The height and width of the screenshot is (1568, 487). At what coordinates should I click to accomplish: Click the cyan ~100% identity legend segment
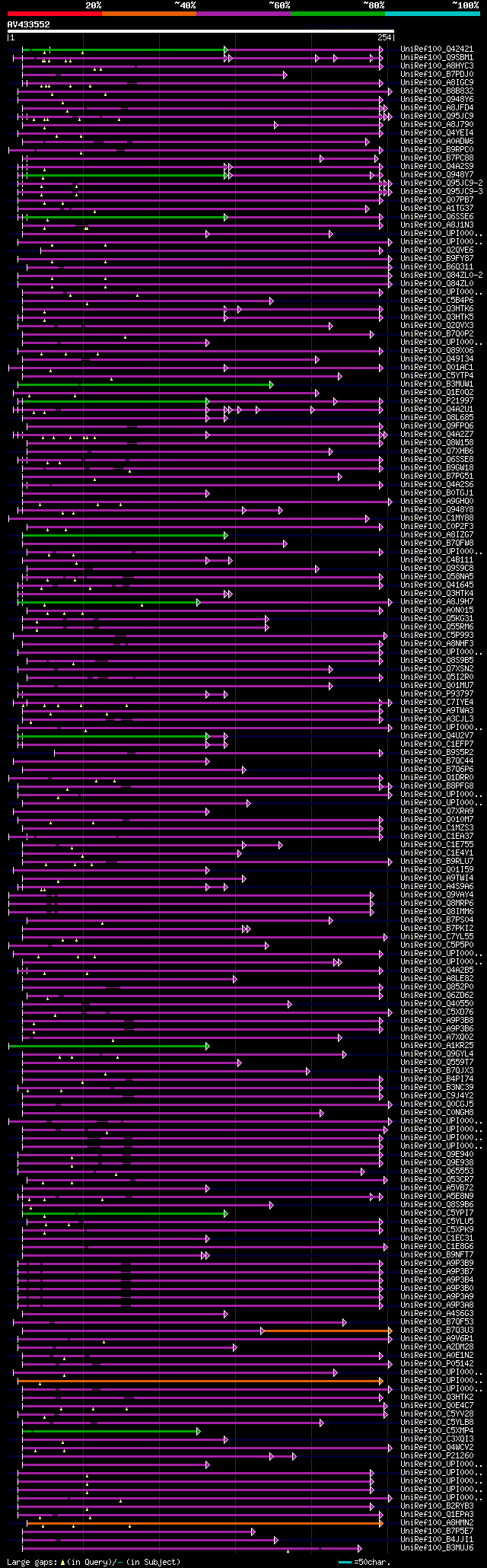(x=432, y=14)
